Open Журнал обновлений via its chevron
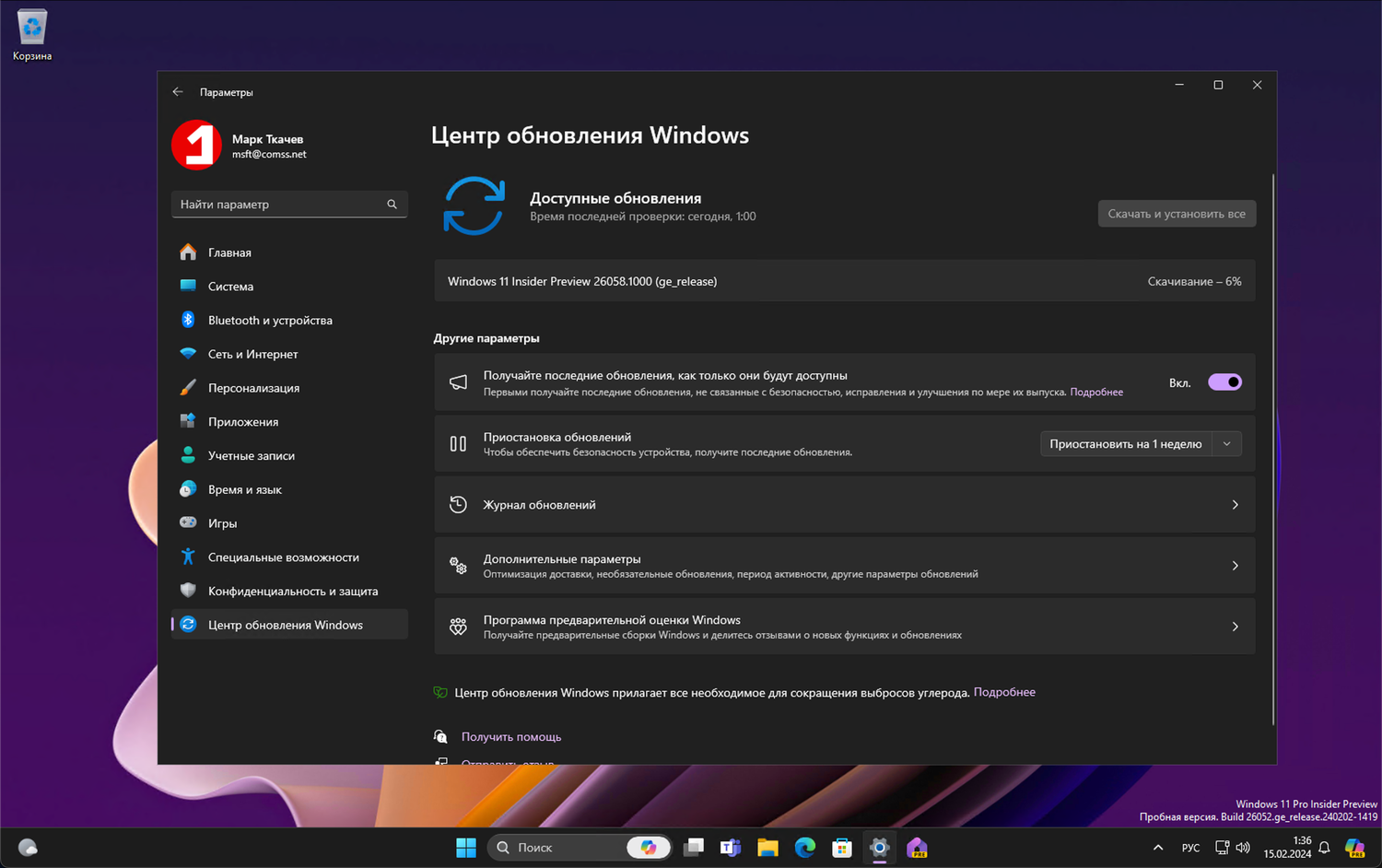 coord(1235,504)
